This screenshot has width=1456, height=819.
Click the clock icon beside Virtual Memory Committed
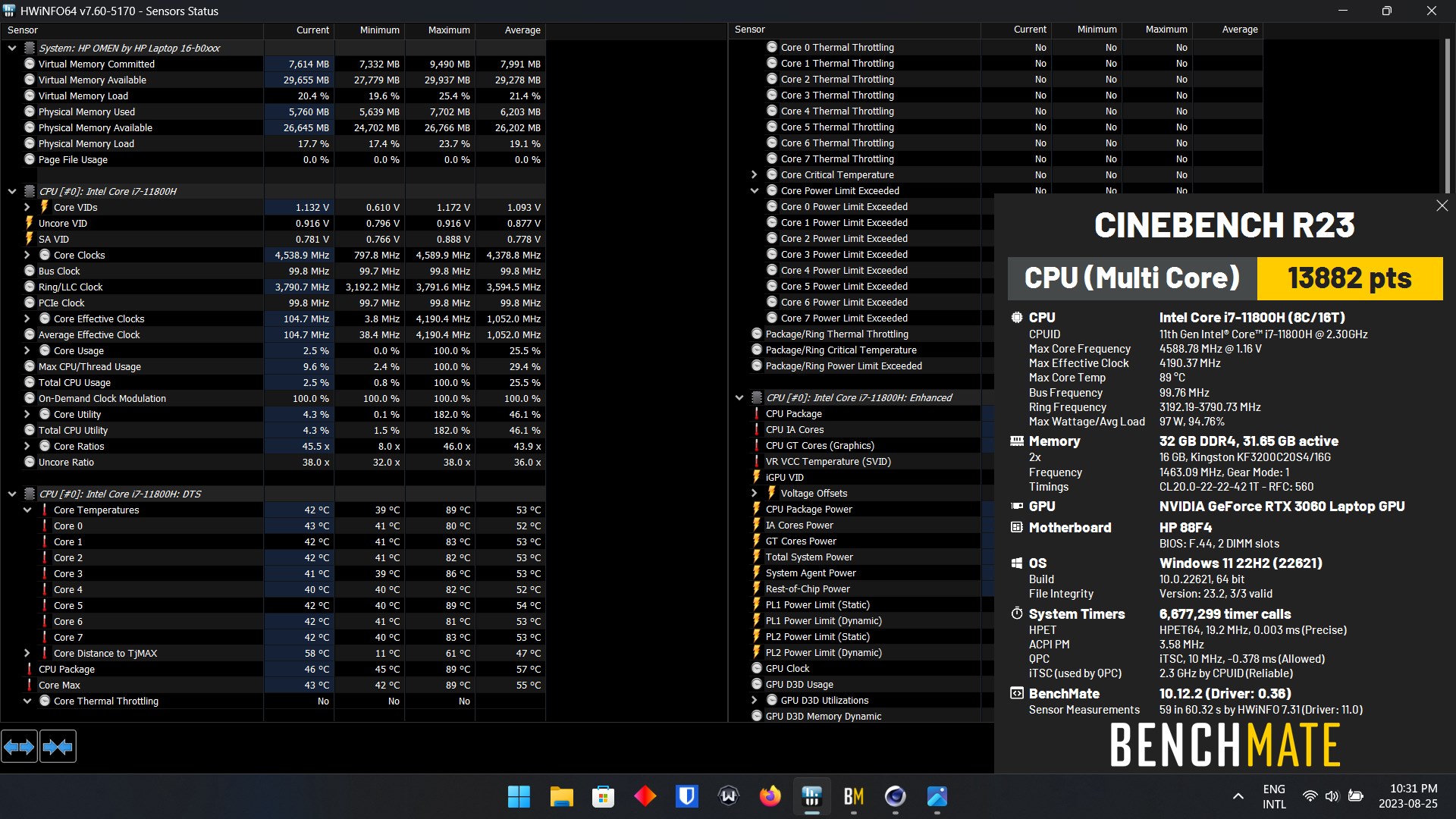(x=30, y=64)
